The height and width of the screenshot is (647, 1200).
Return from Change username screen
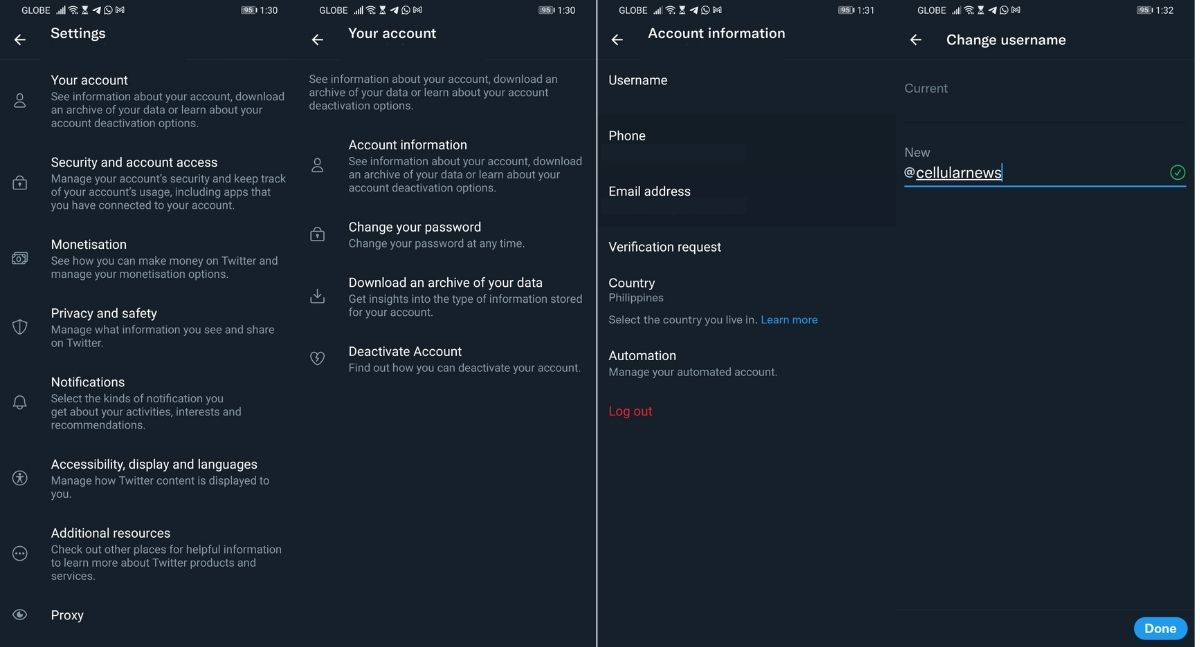pyautogui.click(x=915, y=40)
